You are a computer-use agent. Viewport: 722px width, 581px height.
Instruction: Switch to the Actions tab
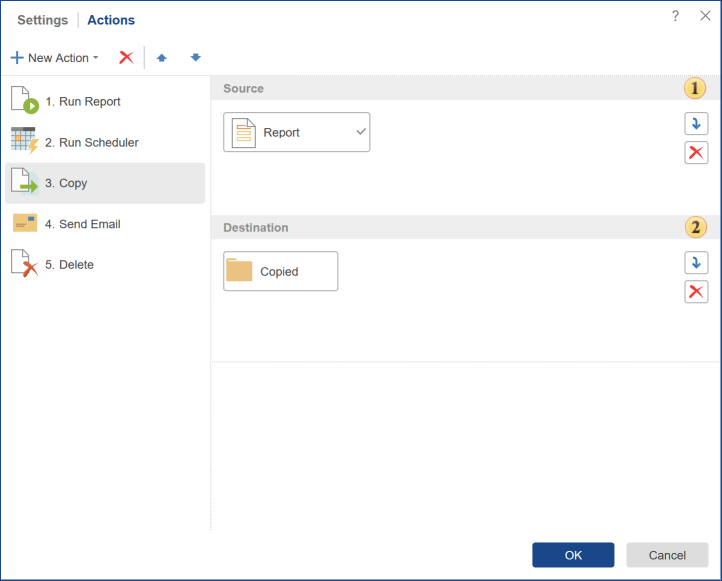point(111,20)
